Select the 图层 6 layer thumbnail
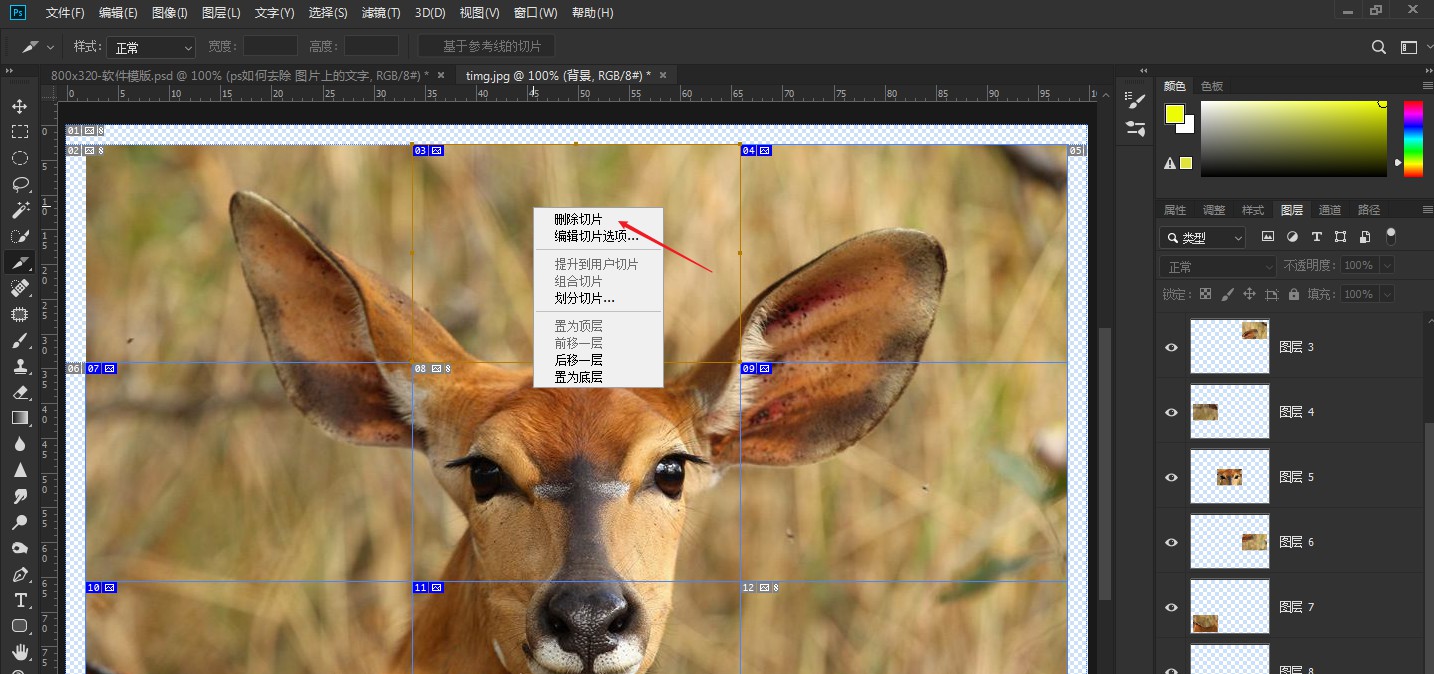The height and width of the screenshot is (674, 1434). click(1229, 542)
